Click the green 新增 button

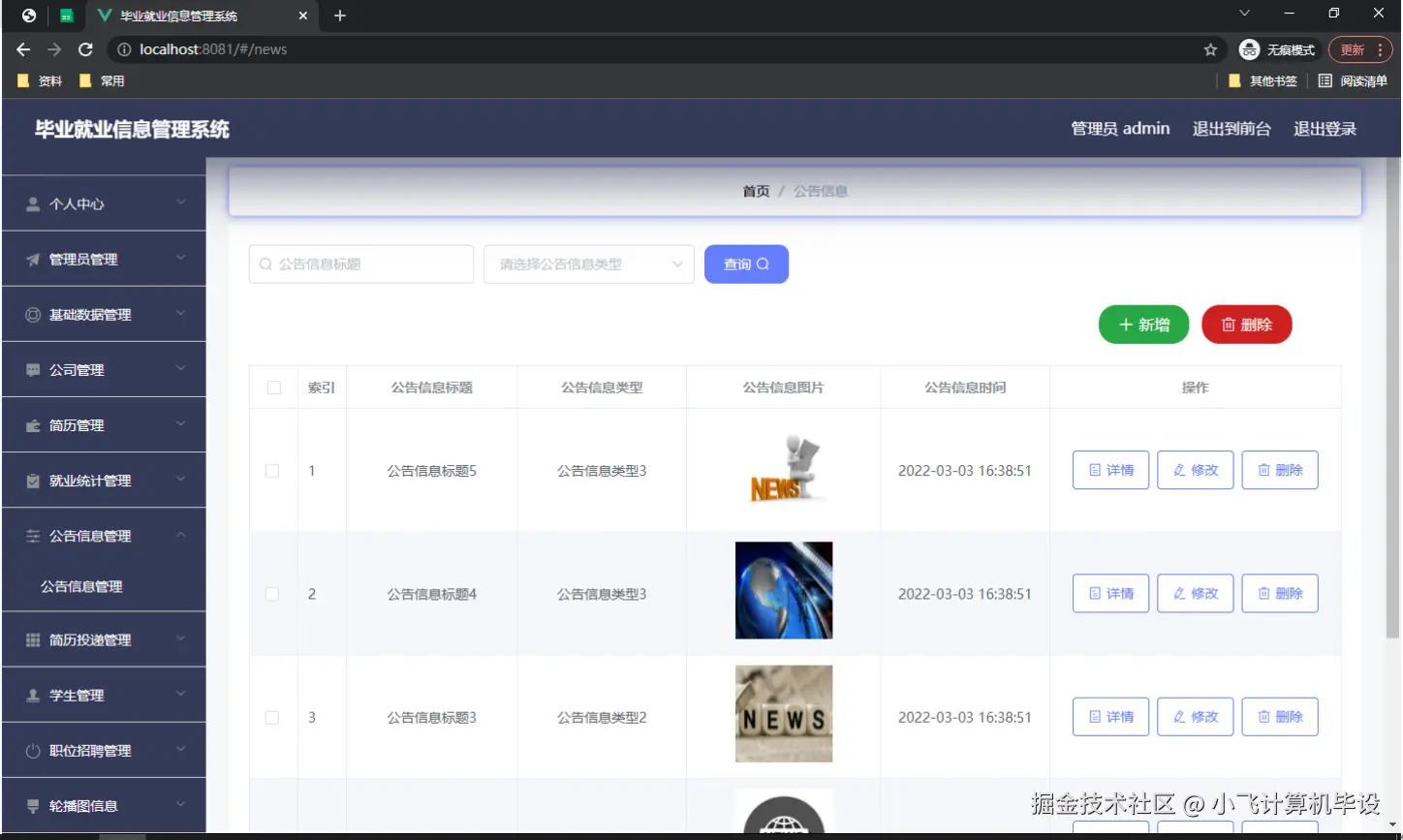pyautogui.click(x=1143, y=325)
